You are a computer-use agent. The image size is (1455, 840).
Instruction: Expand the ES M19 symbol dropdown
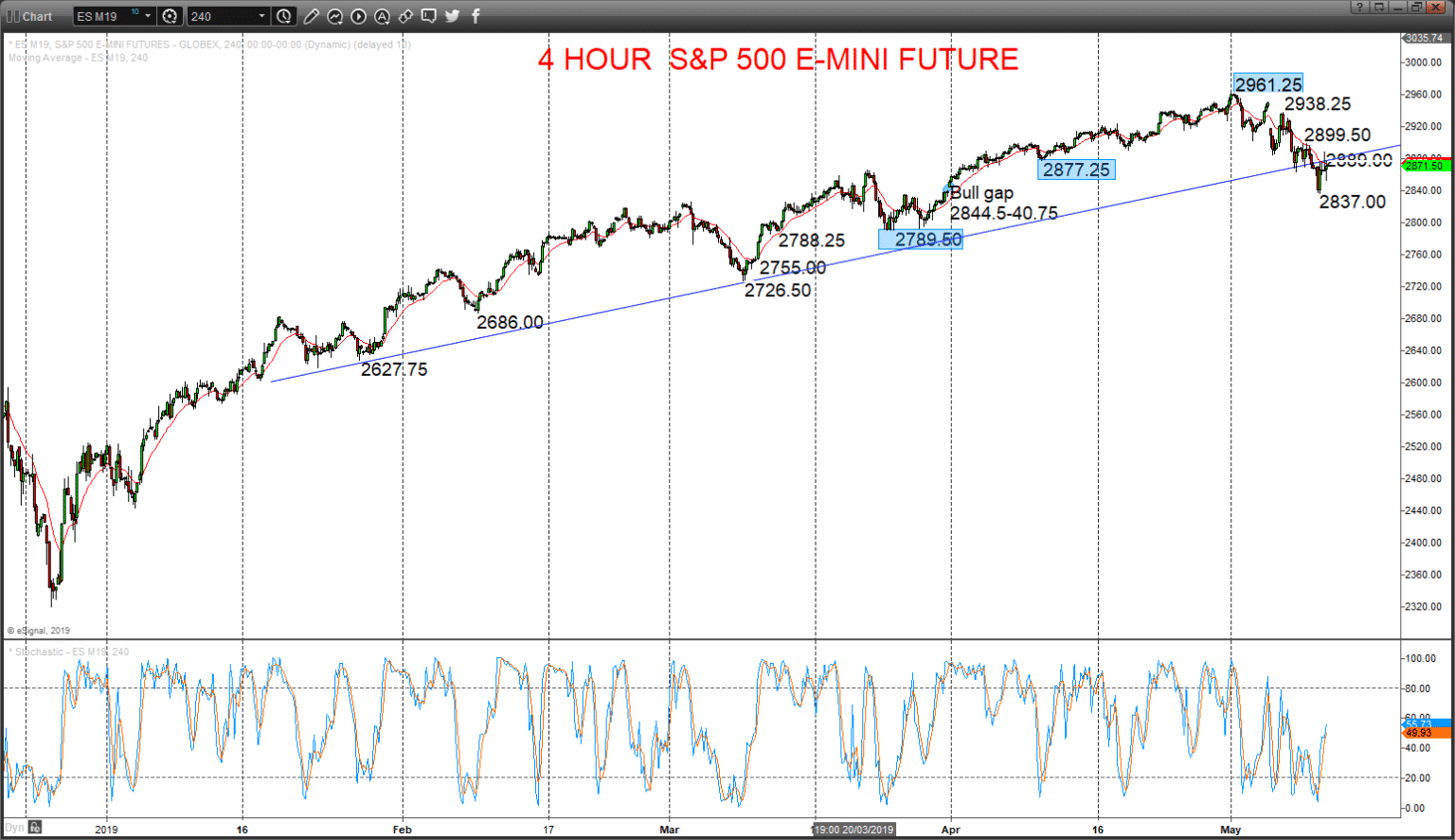pos(148,16)
